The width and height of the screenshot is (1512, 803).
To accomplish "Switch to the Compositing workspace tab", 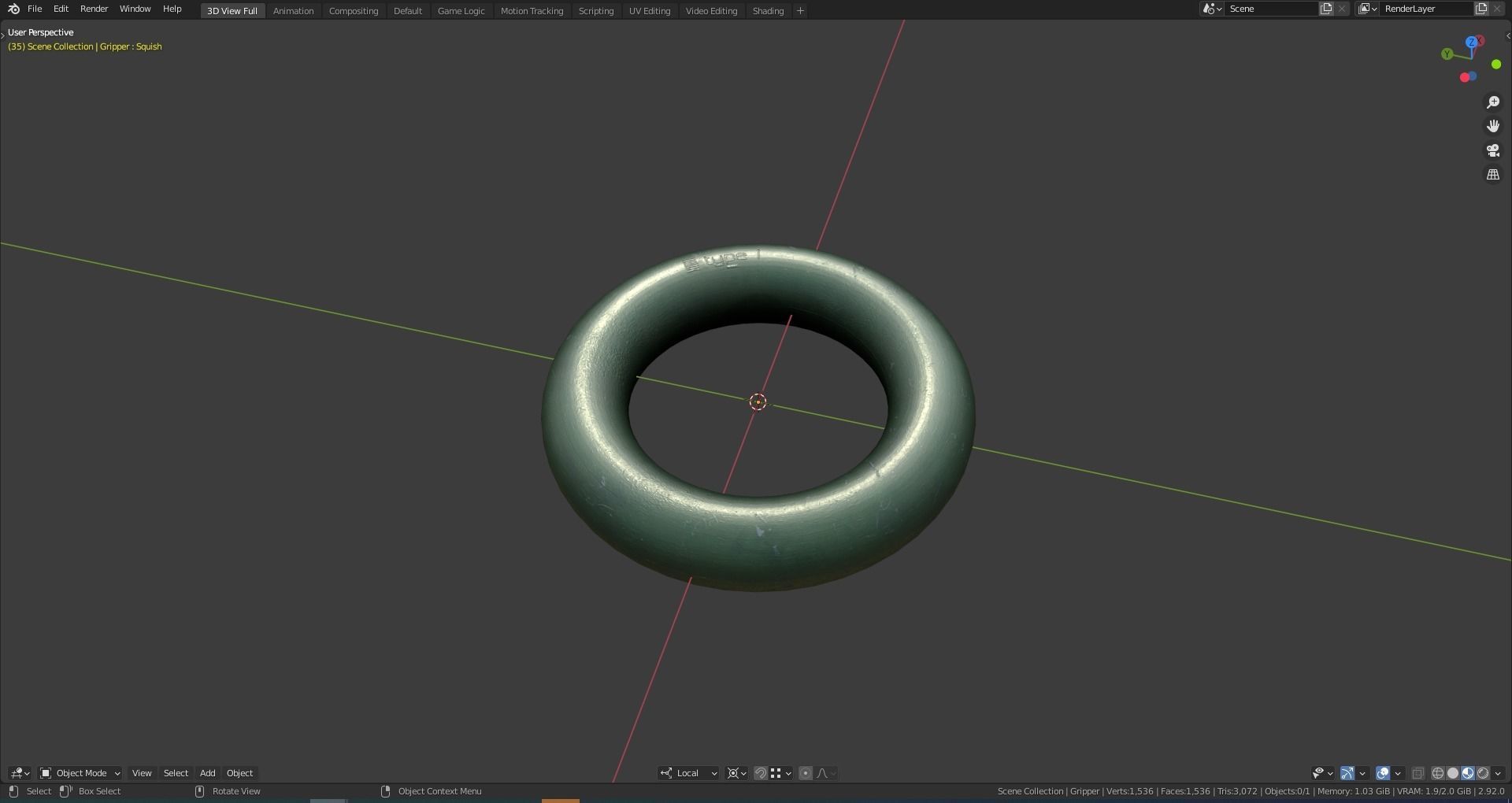I will tap(354, 11).
